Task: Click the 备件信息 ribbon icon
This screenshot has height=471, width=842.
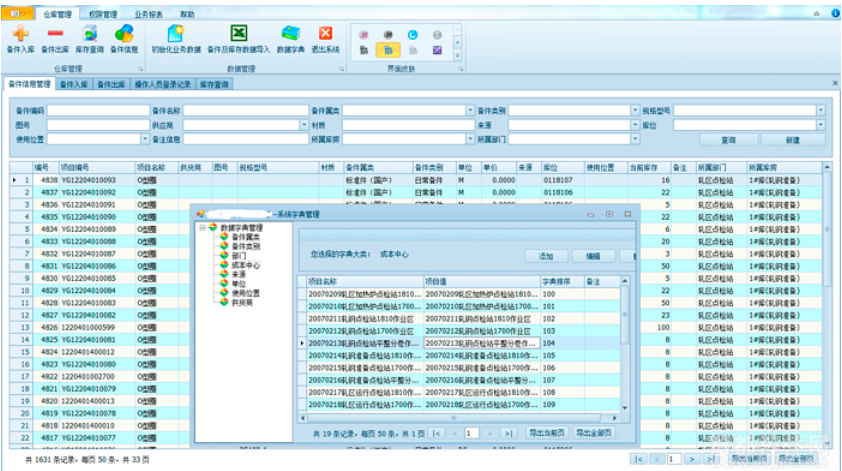Action: pos(124,36)
